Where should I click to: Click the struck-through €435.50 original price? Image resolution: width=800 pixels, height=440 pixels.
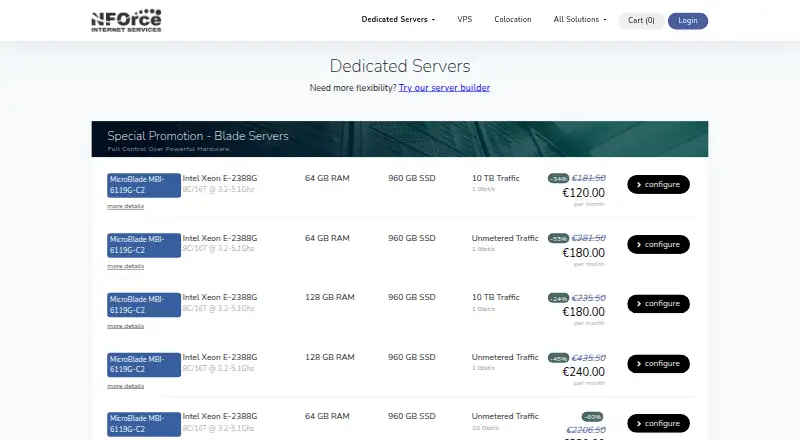[589, 358]
